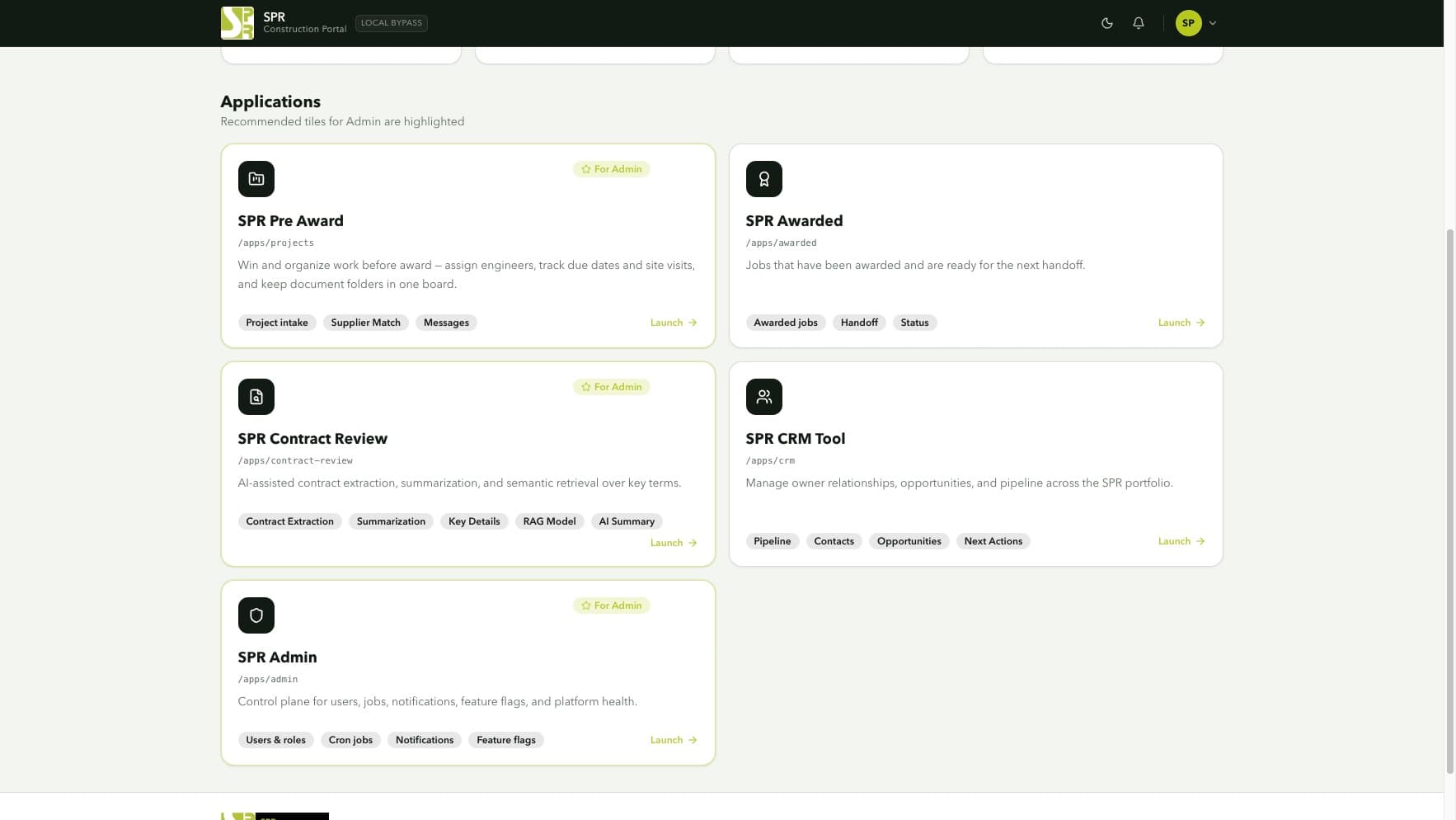1456x820 pixels.
Task: Click the Users & roles tag
Action: (275, 740)
